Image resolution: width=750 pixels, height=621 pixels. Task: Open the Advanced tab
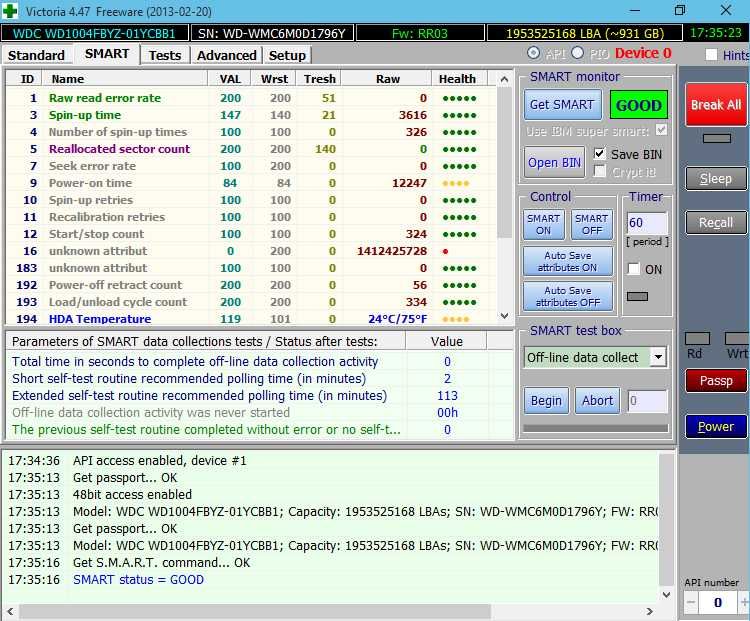point(226,55)
